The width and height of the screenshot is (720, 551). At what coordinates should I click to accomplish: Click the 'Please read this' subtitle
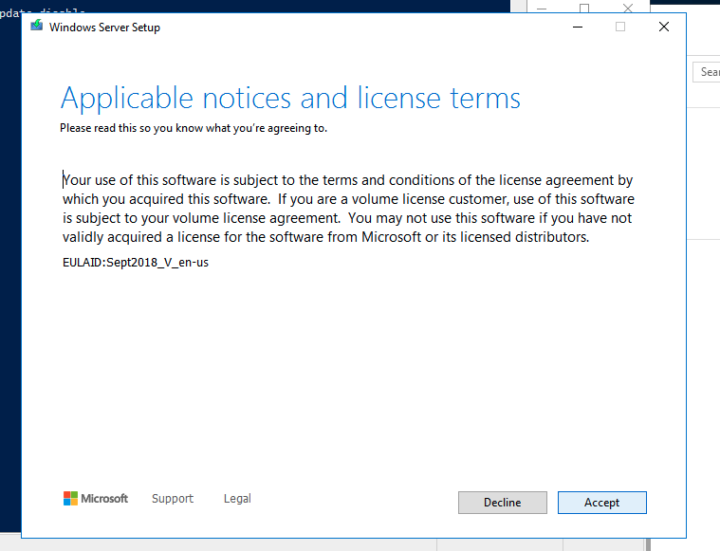[193, 128]
